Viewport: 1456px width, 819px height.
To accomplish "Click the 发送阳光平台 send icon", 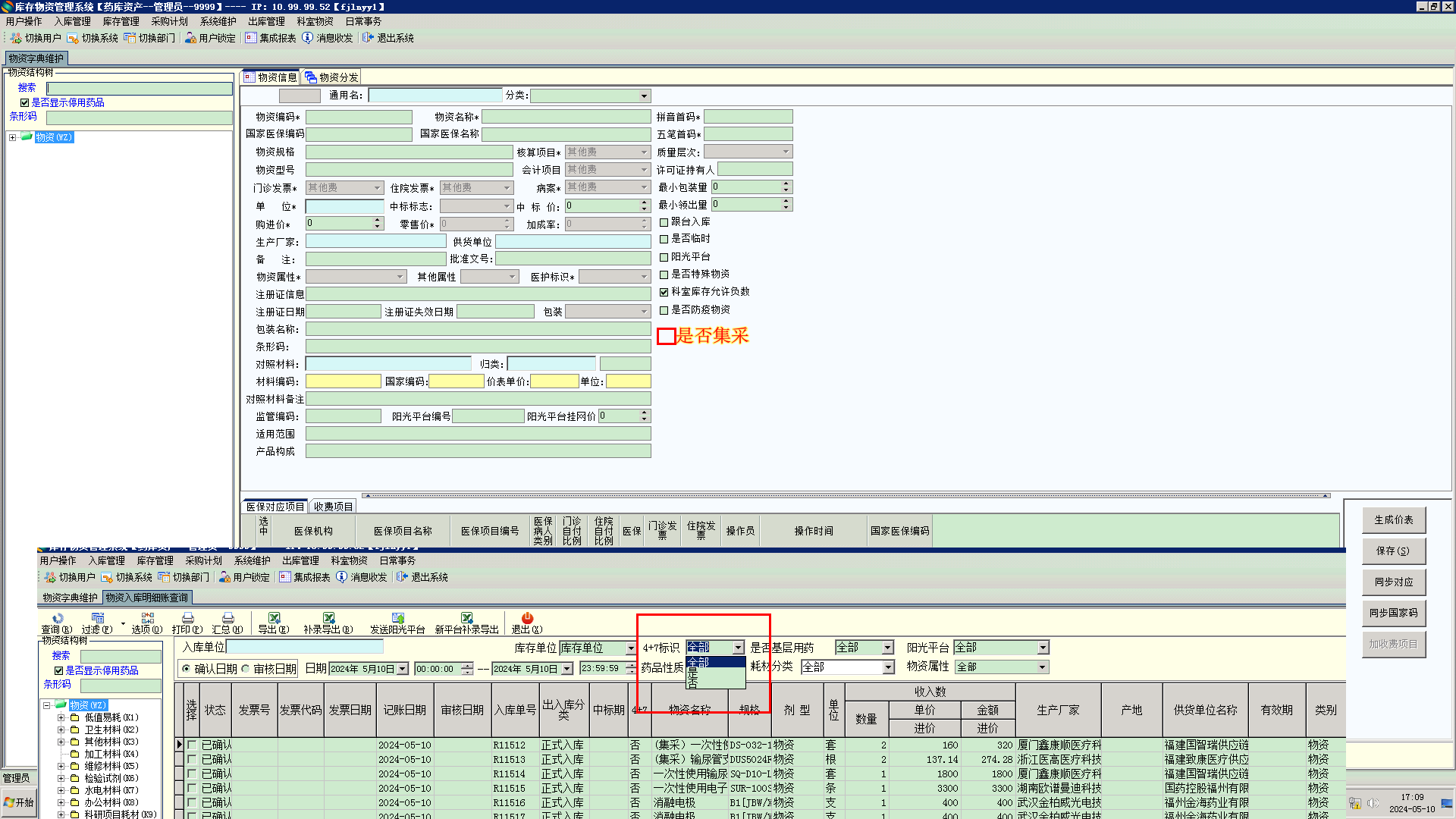I will pos(397,619).
